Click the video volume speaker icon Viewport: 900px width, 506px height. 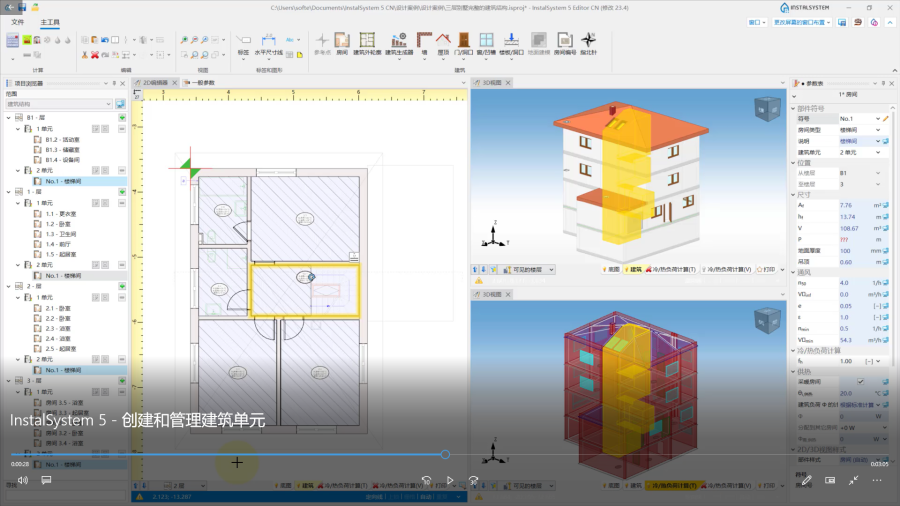coord(22,480)
